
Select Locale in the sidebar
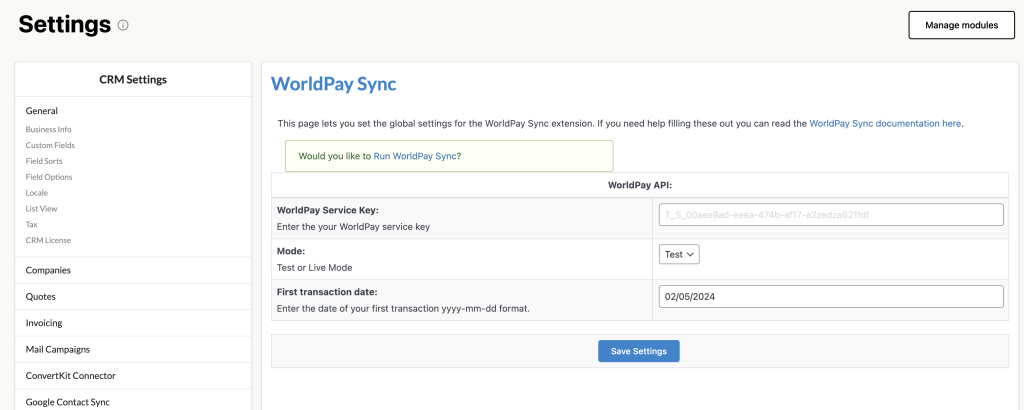tap(37, 193)
